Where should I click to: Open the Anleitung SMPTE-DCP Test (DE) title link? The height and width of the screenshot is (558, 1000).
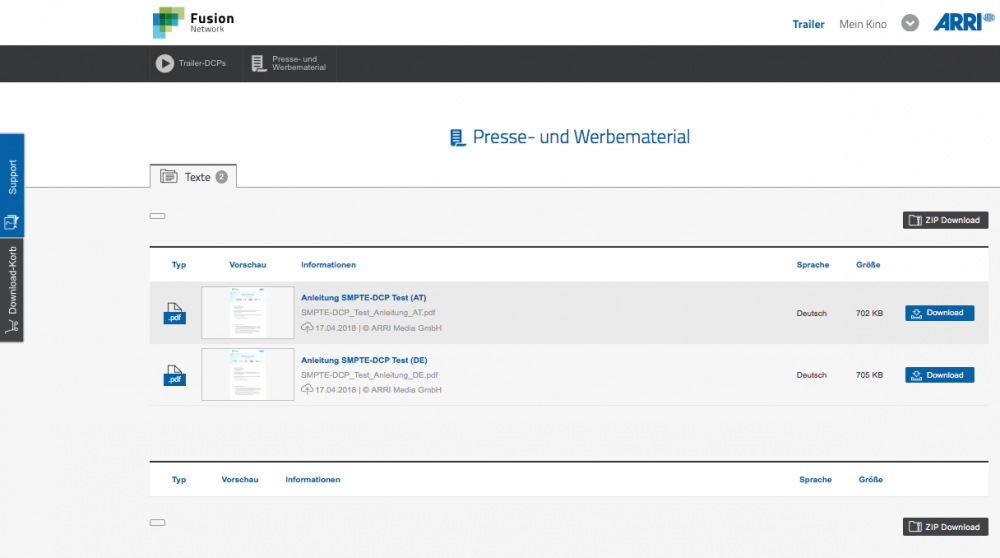pyautogui.click(x=364, y=360)
